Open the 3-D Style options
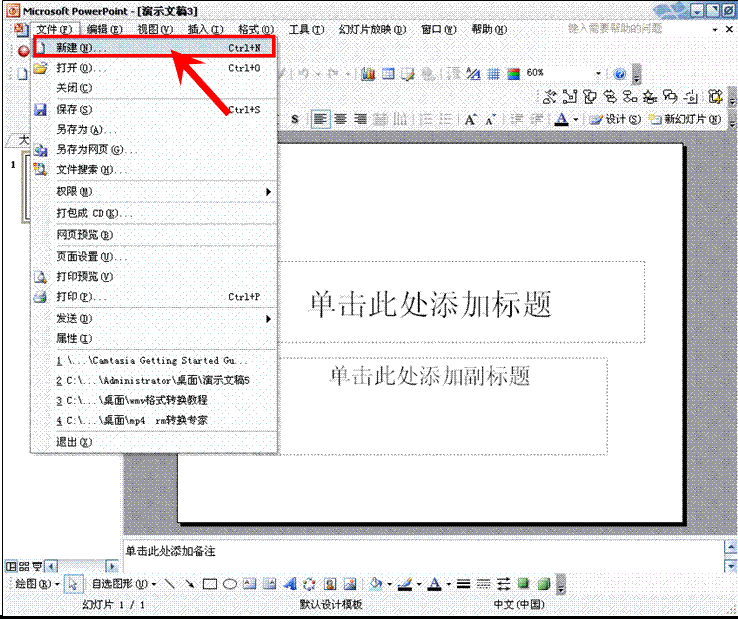The width and height of the screenshot is (738, 619). pyautogui.click(x=544, y=584)
